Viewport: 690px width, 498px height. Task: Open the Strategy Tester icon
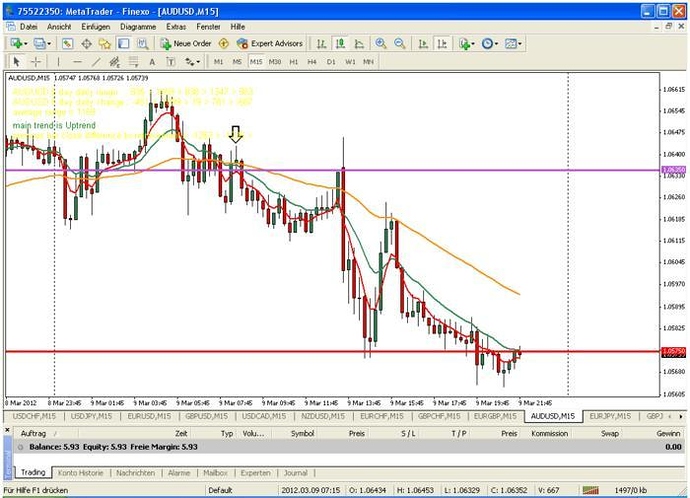tap(143, 44)
